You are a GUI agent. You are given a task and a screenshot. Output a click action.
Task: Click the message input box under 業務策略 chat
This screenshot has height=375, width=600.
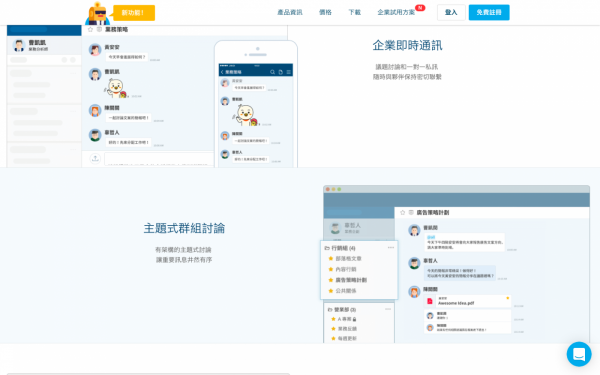coord(159,159)
